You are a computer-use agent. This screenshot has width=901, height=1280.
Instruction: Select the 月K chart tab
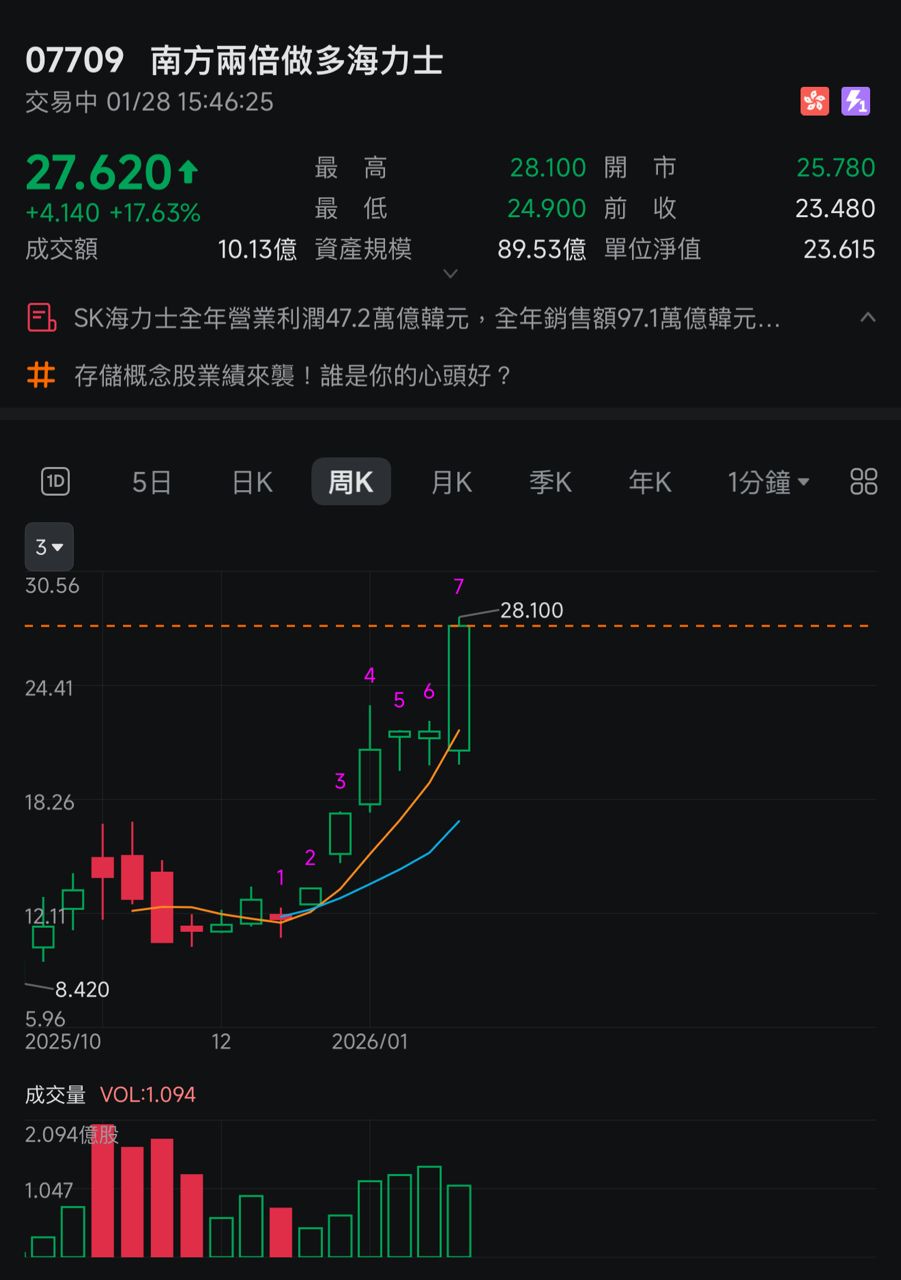point(451,482)
